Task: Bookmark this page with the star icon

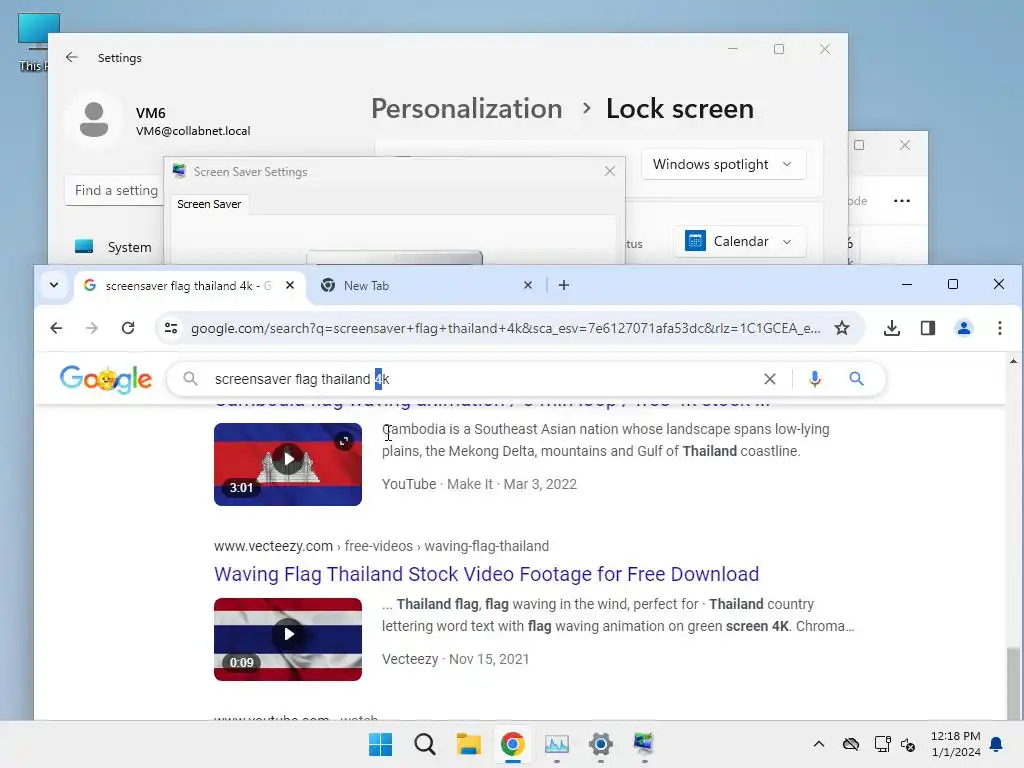Action: coord(842,328)
